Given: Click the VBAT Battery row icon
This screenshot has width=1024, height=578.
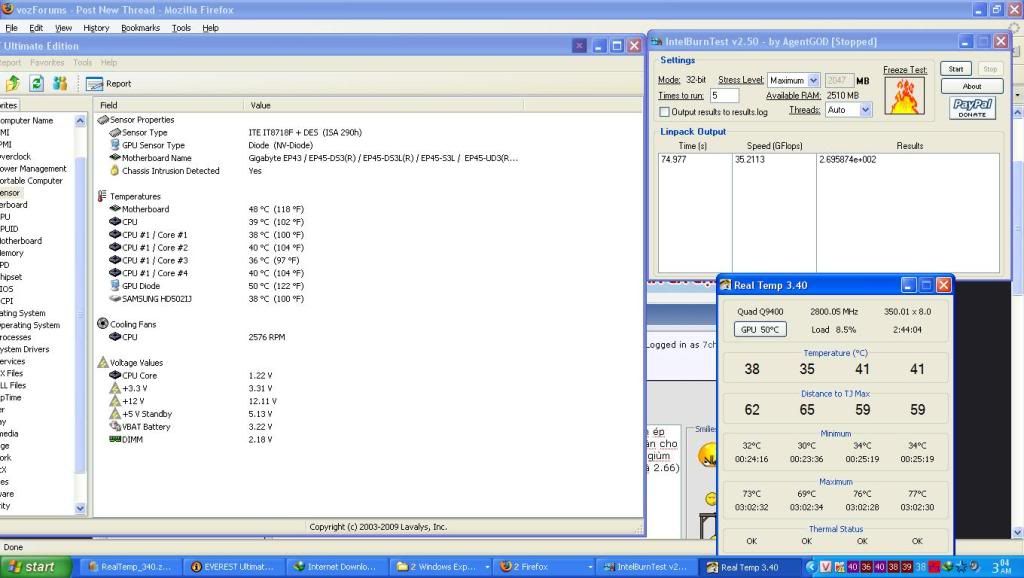Looking at the screenshot, I should click(115, 426).
